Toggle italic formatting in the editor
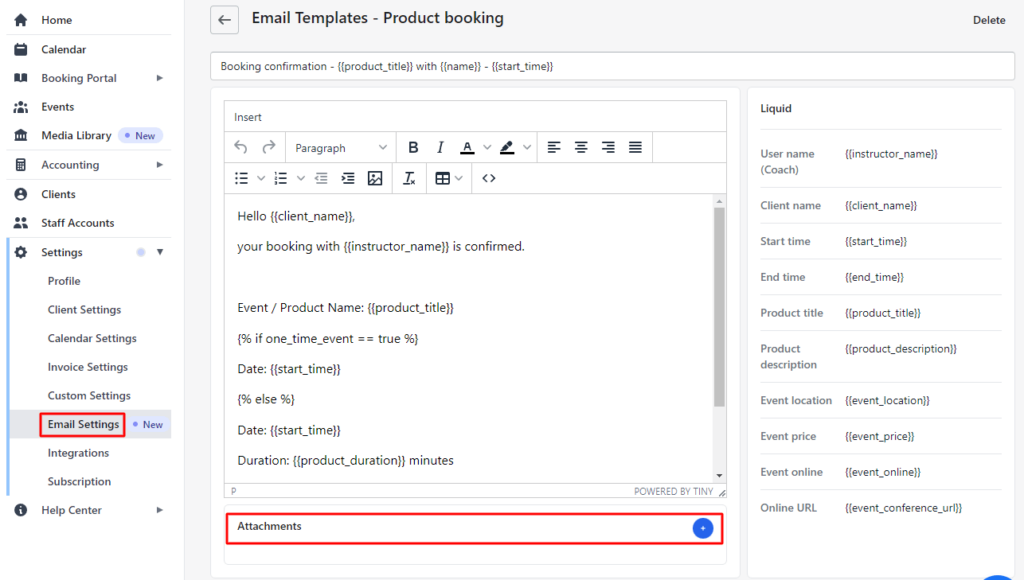1024x580 pixels. pyautogui.click(x=439, y=147)
